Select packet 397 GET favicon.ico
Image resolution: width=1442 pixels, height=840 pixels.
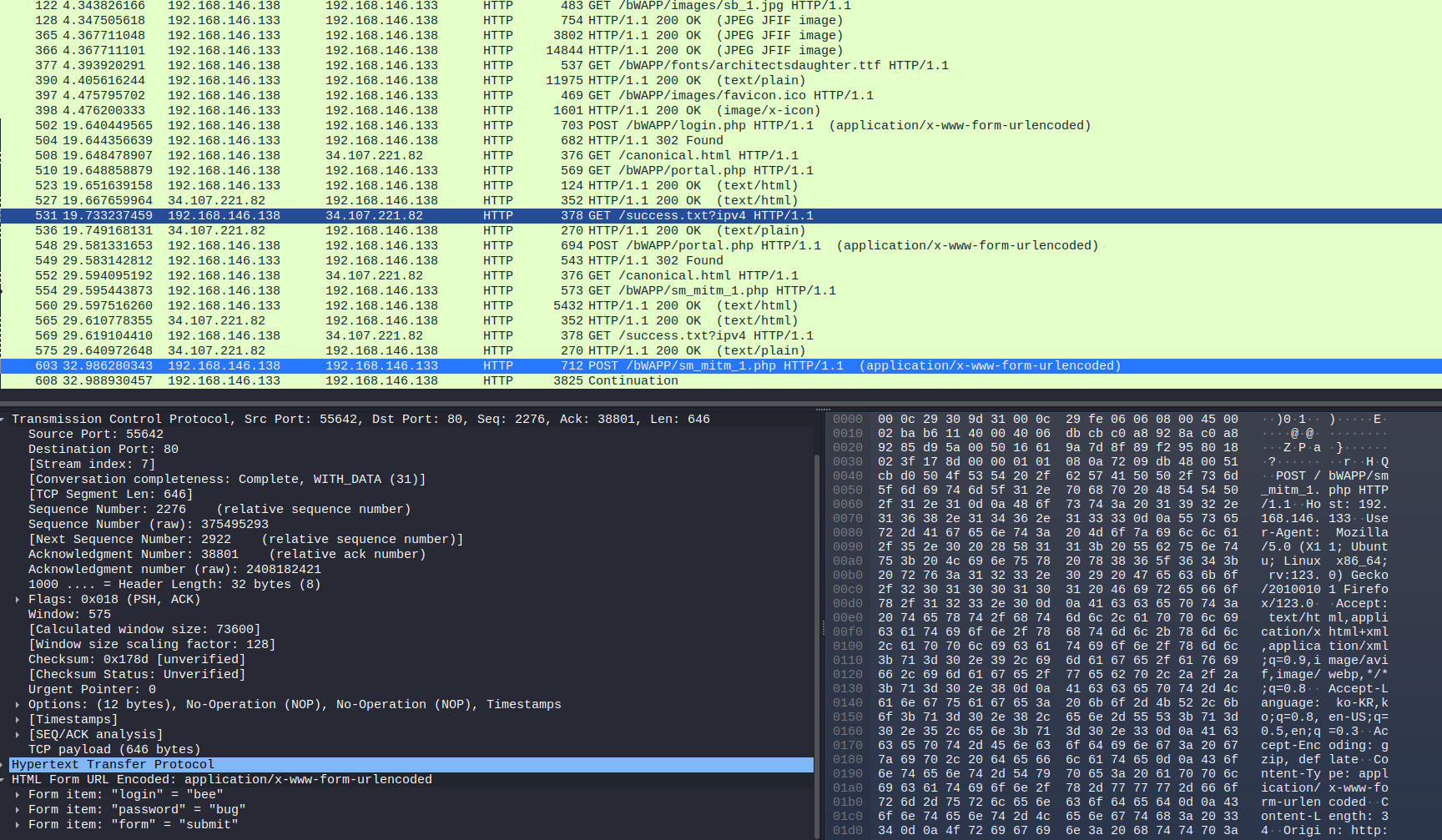point(721,95)
